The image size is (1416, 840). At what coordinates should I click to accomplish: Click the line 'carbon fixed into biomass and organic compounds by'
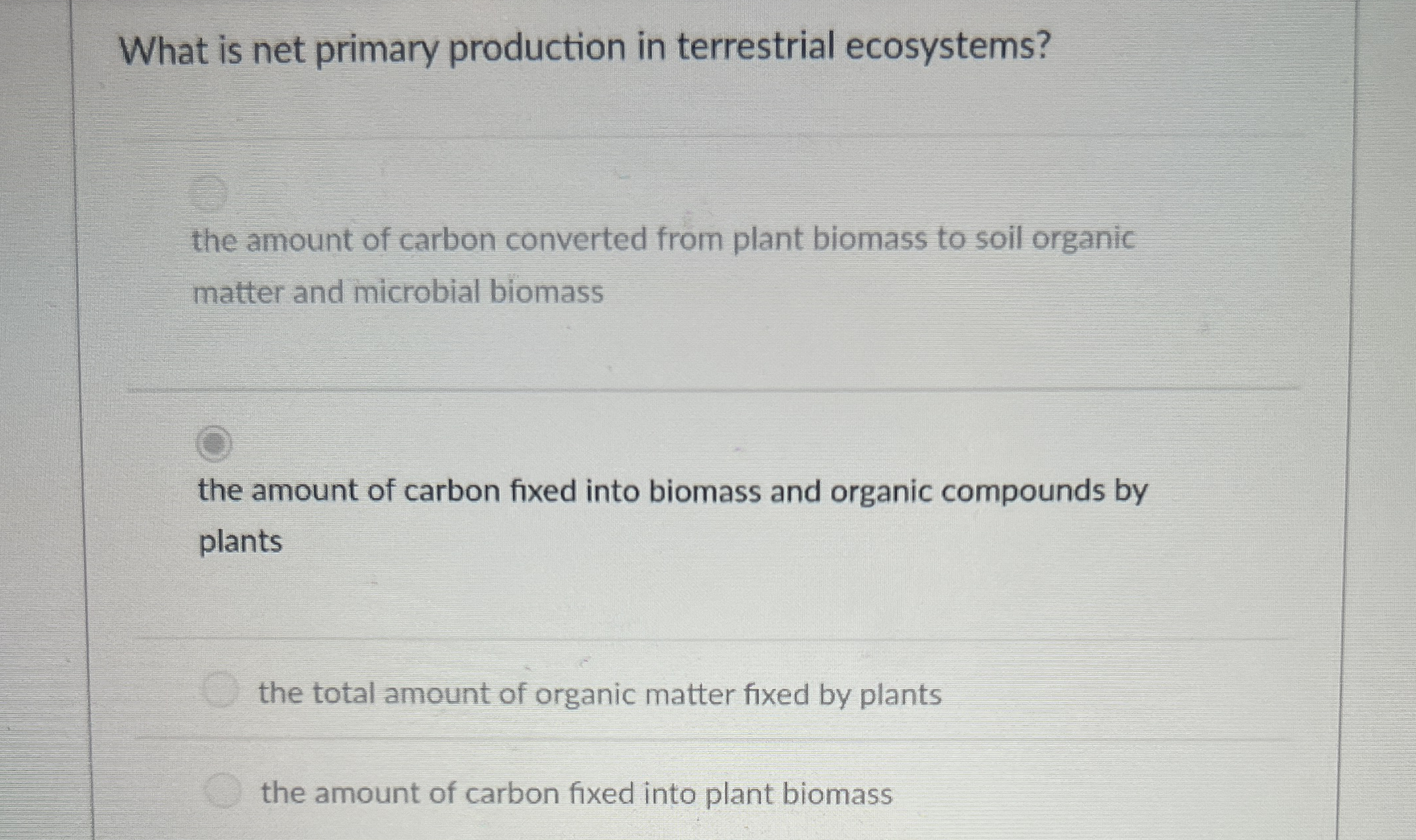coord(775,491)
